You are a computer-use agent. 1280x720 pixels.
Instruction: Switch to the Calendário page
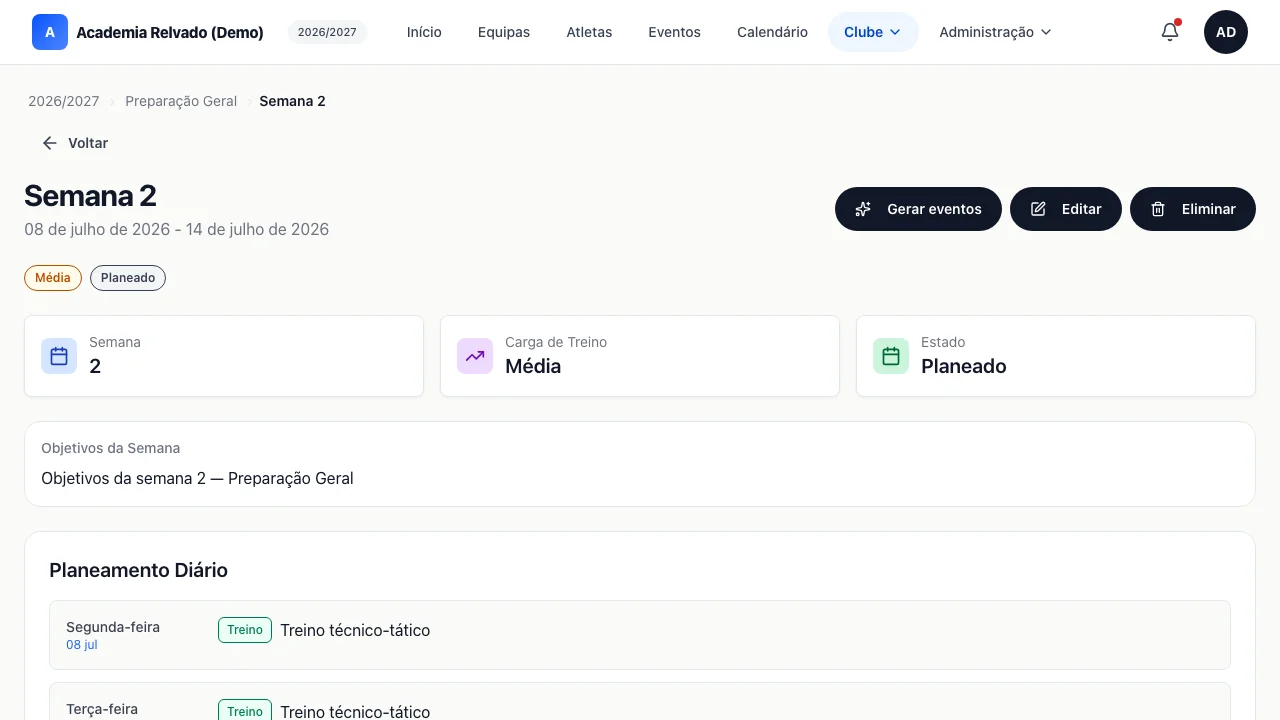click(772, 32)
